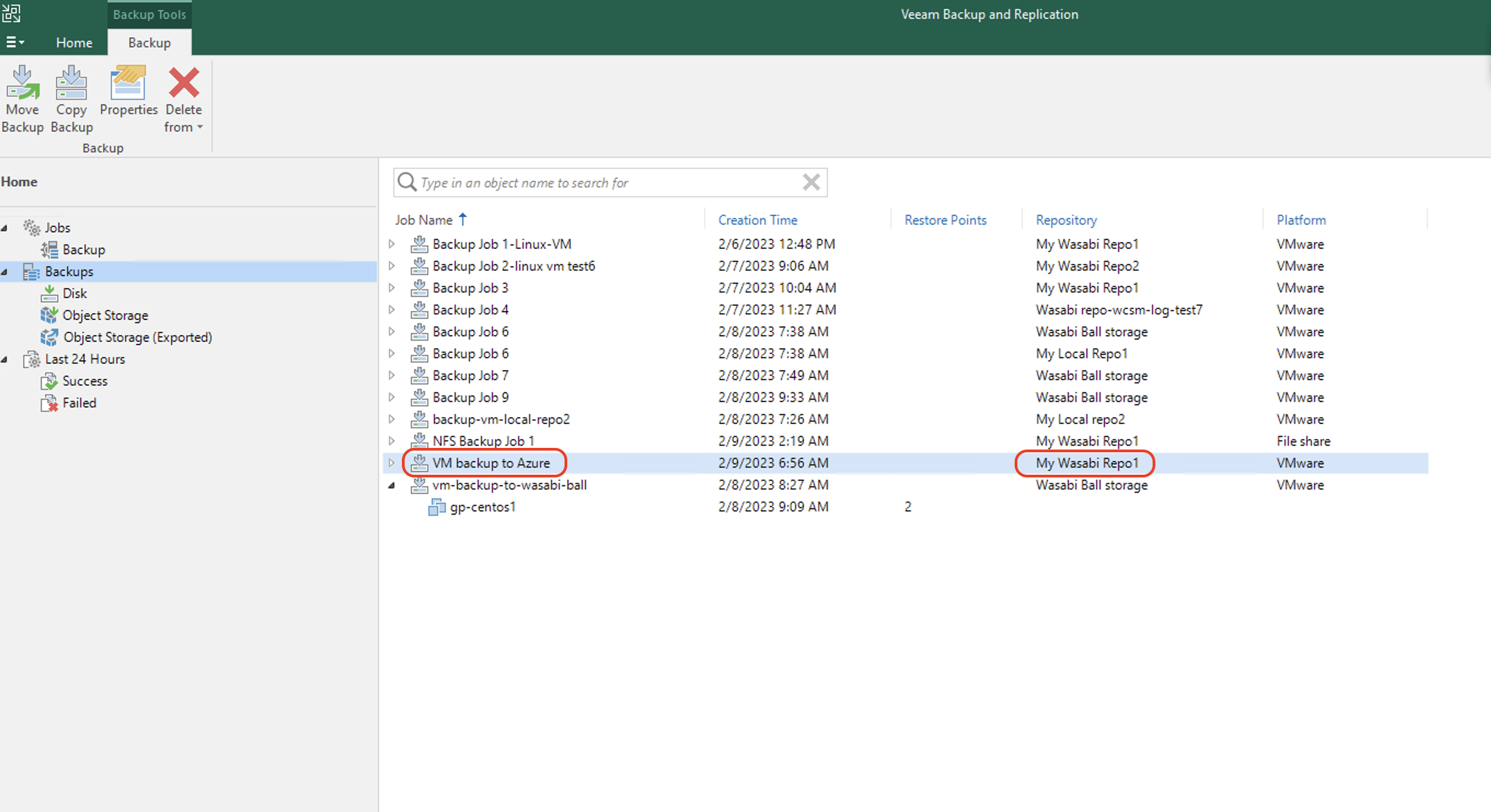Select the Jobs node icon in the tree
Image resolution: width=1491 pixels, height=812 pixels.
point(31,227)
